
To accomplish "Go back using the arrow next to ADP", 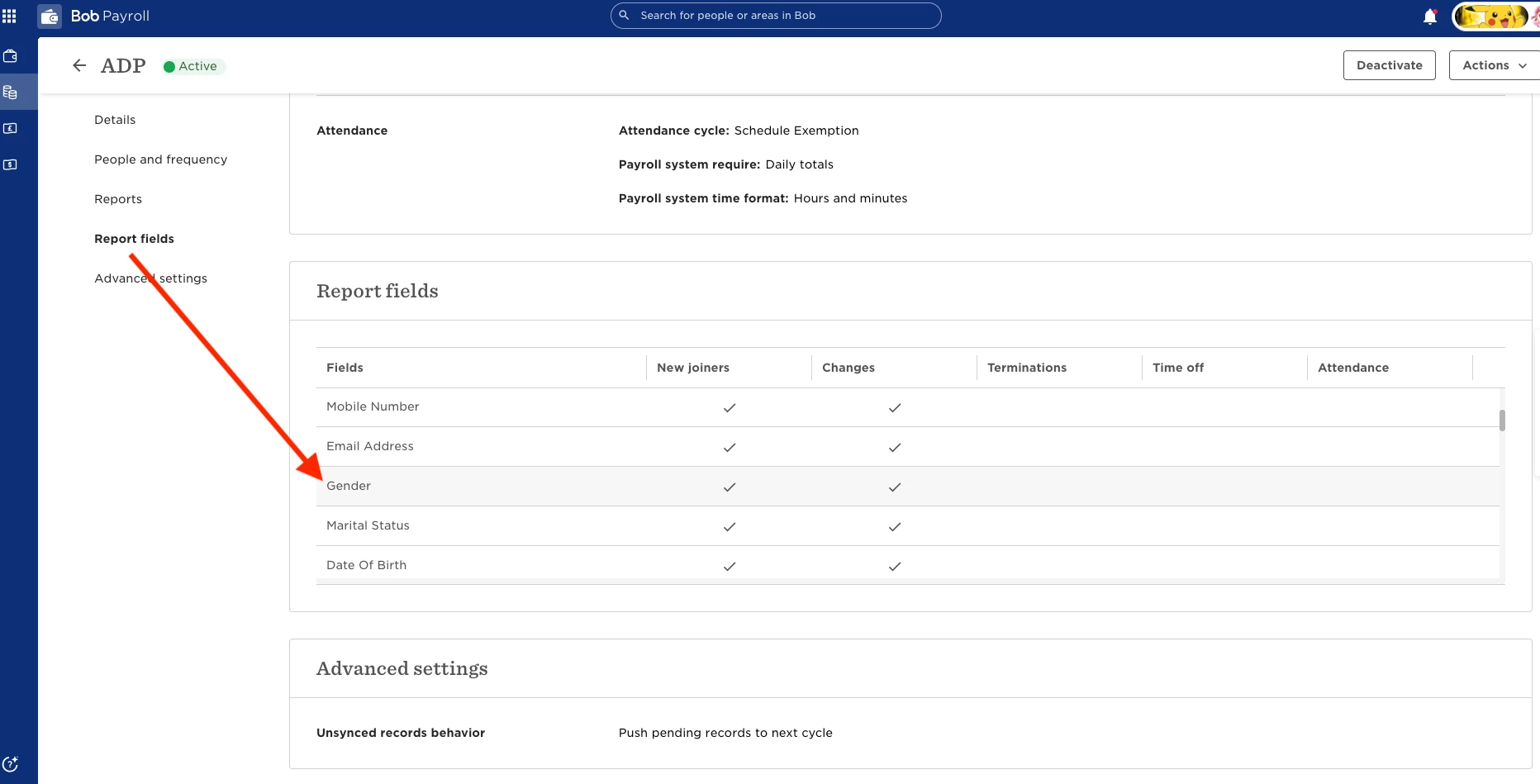I will click(x=79, y=65).
